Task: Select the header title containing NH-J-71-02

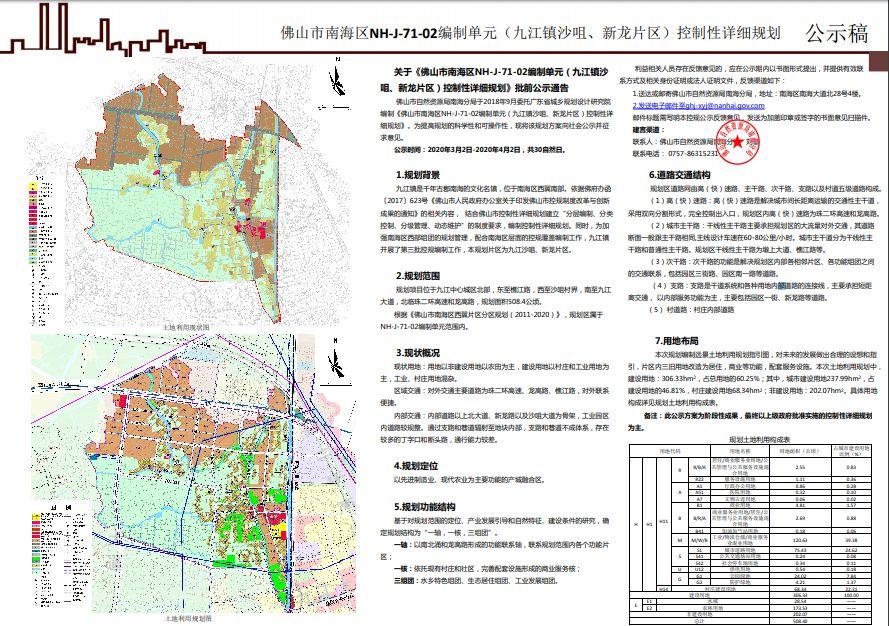Action: (x=530, y=33)
